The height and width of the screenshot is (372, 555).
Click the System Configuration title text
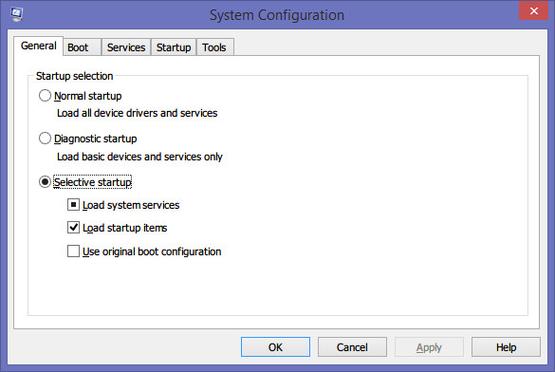[x=277, y=15]
